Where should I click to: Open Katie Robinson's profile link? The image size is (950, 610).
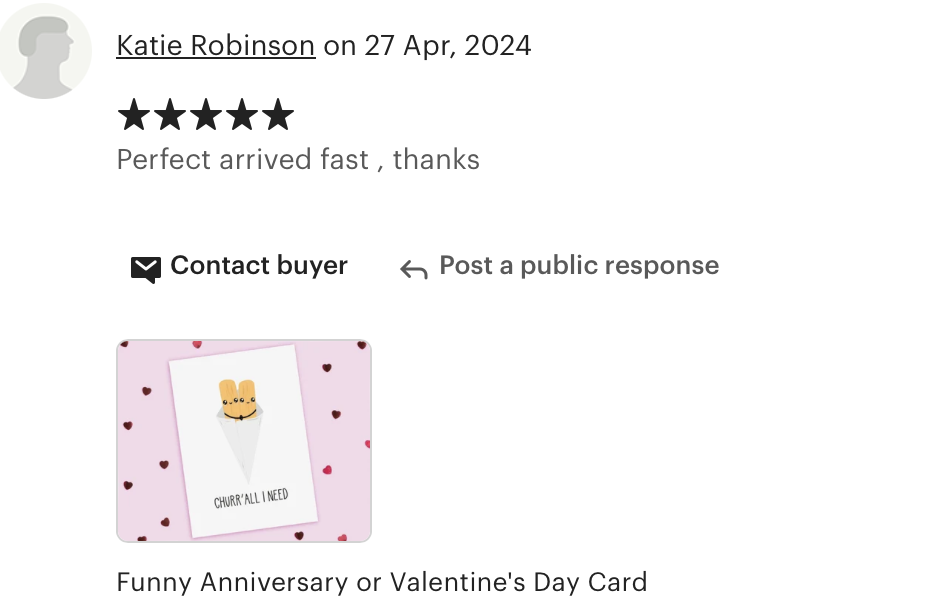click(216, 45)
